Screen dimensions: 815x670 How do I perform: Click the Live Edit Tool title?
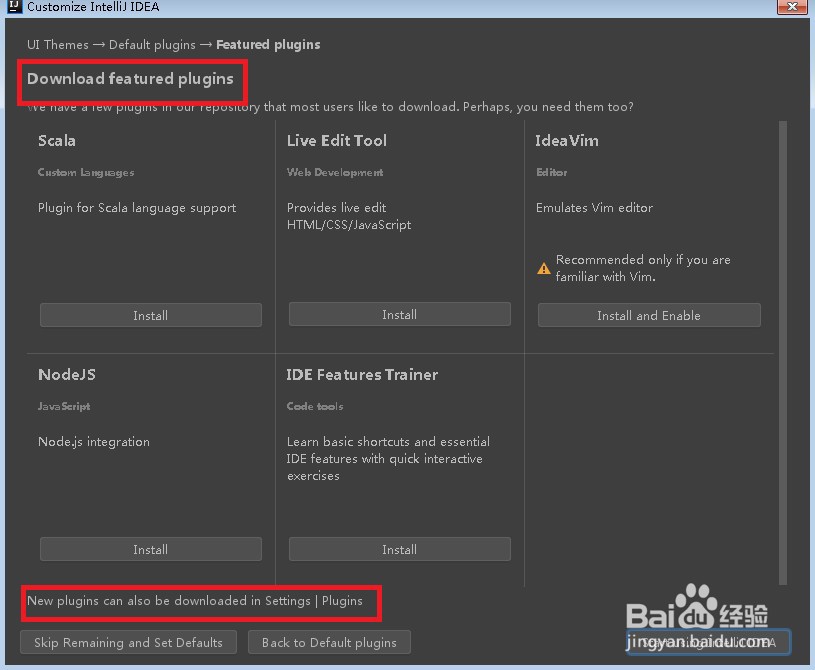[337, 140]
